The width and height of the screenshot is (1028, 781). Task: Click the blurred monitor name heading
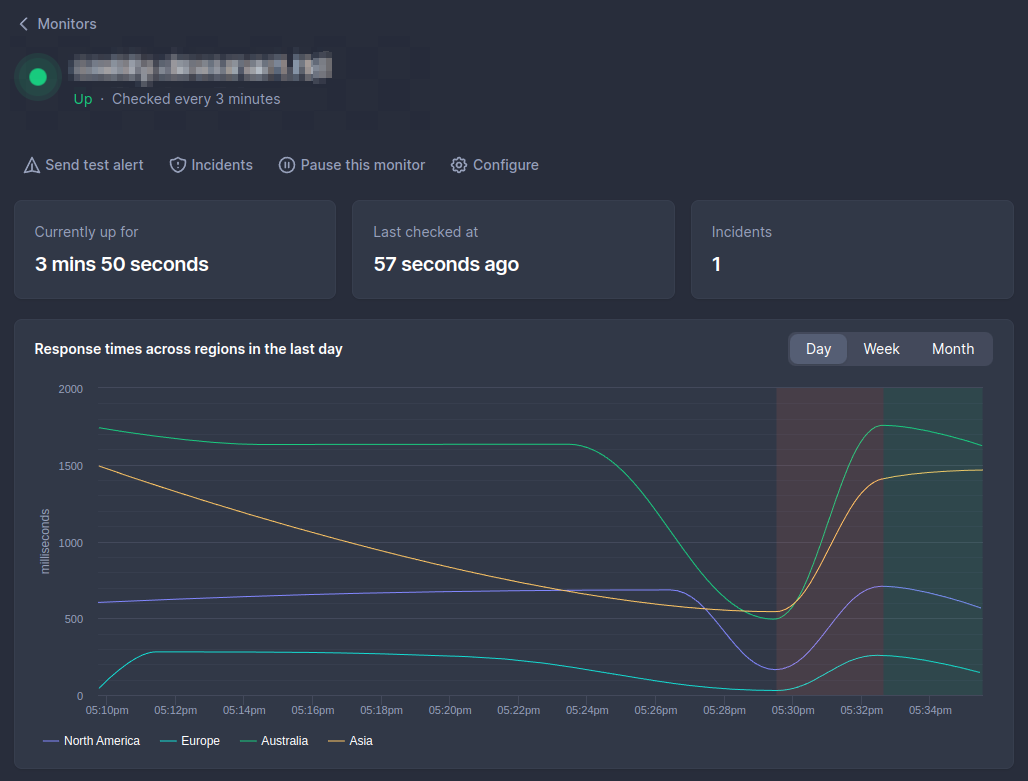200,67
